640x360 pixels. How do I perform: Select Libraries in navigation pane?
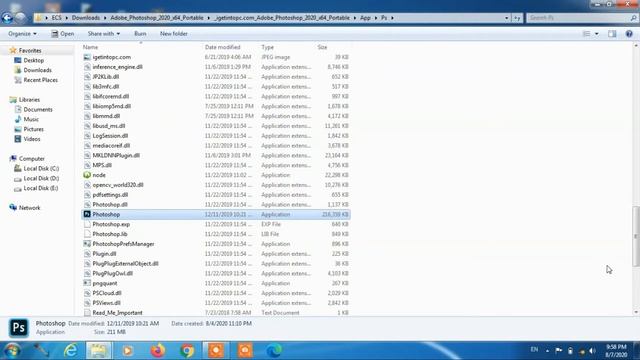click(29, 100)
